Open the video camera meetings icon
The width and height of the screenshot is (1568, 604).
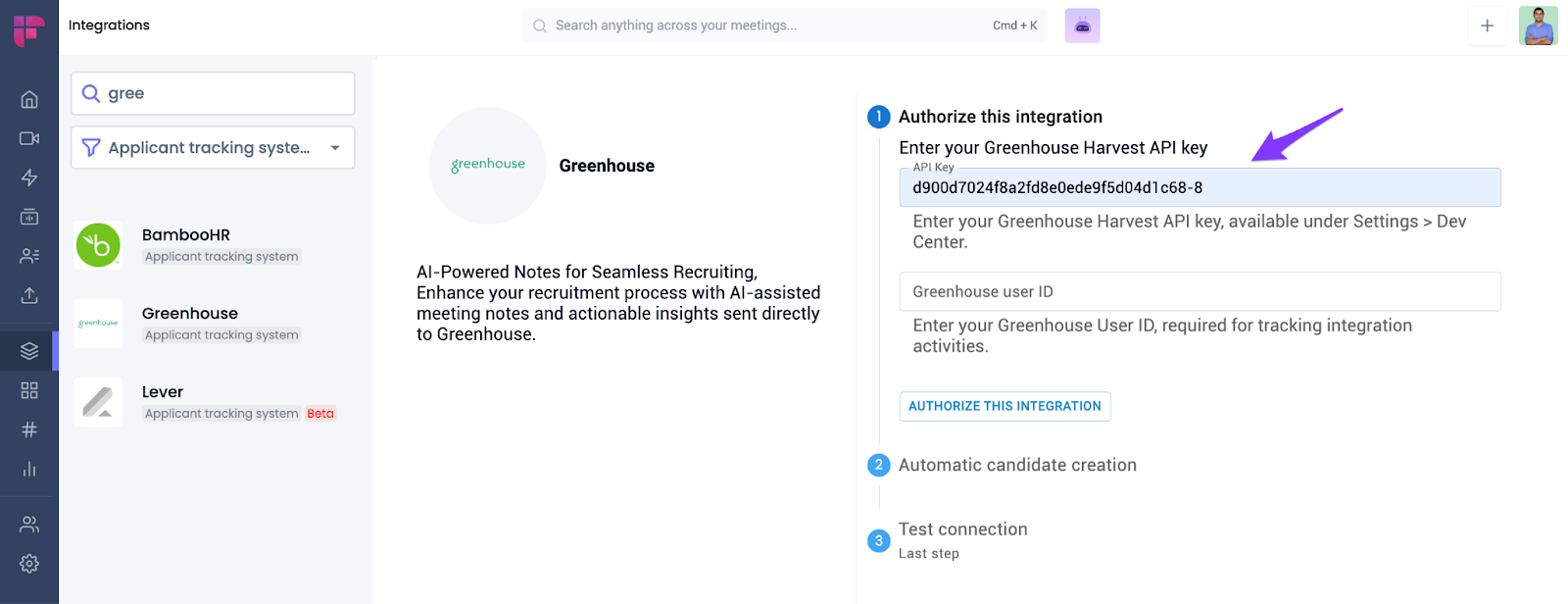(x=29, y=138)
